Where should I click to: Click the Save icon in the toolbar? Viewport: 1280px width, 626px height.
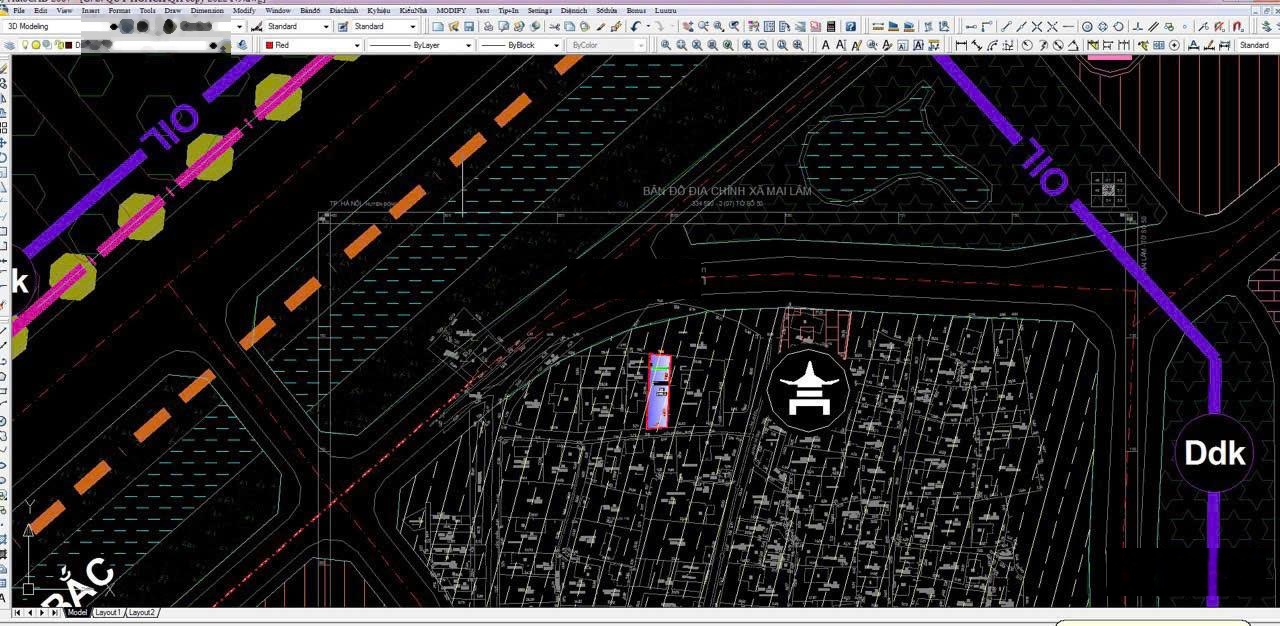pyautogui.click(x=470, y=26)
